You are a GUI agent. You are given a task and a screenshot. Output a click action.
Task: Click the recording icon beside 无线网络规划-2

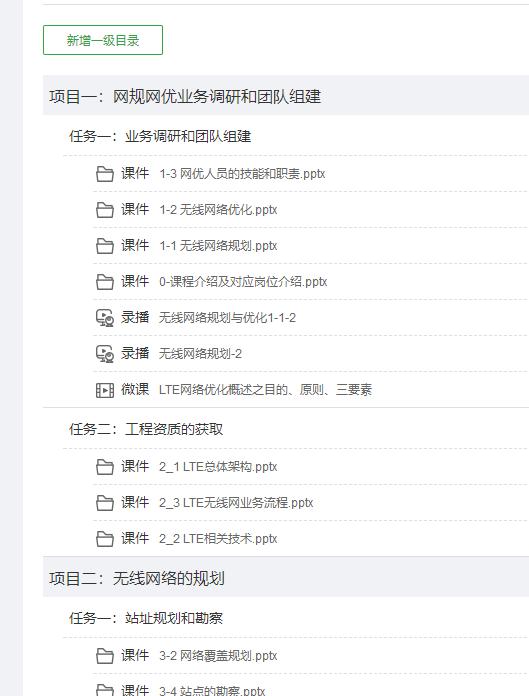tap(105, 354)
